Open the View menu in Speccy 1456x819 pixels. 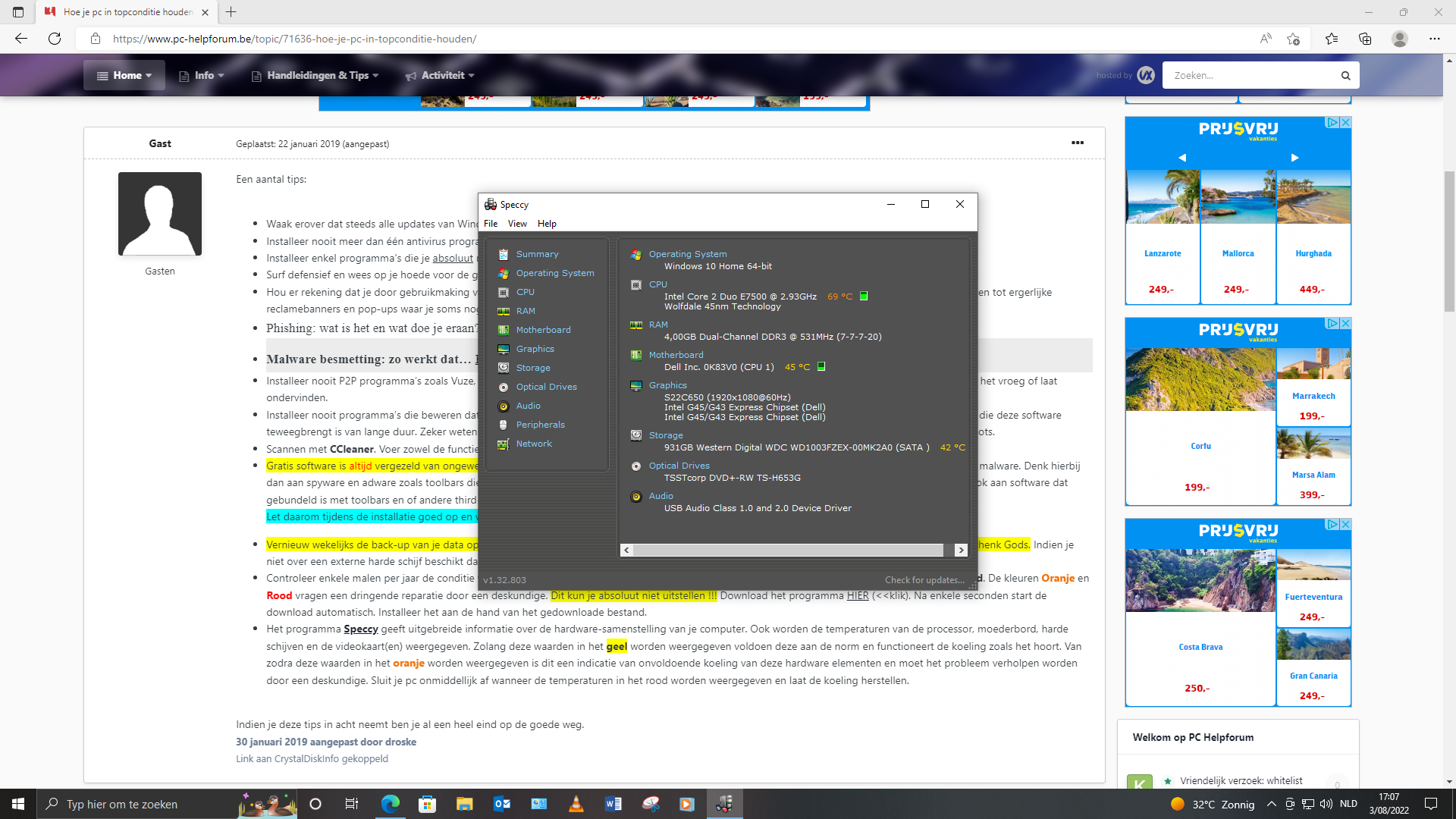(517, 224)
